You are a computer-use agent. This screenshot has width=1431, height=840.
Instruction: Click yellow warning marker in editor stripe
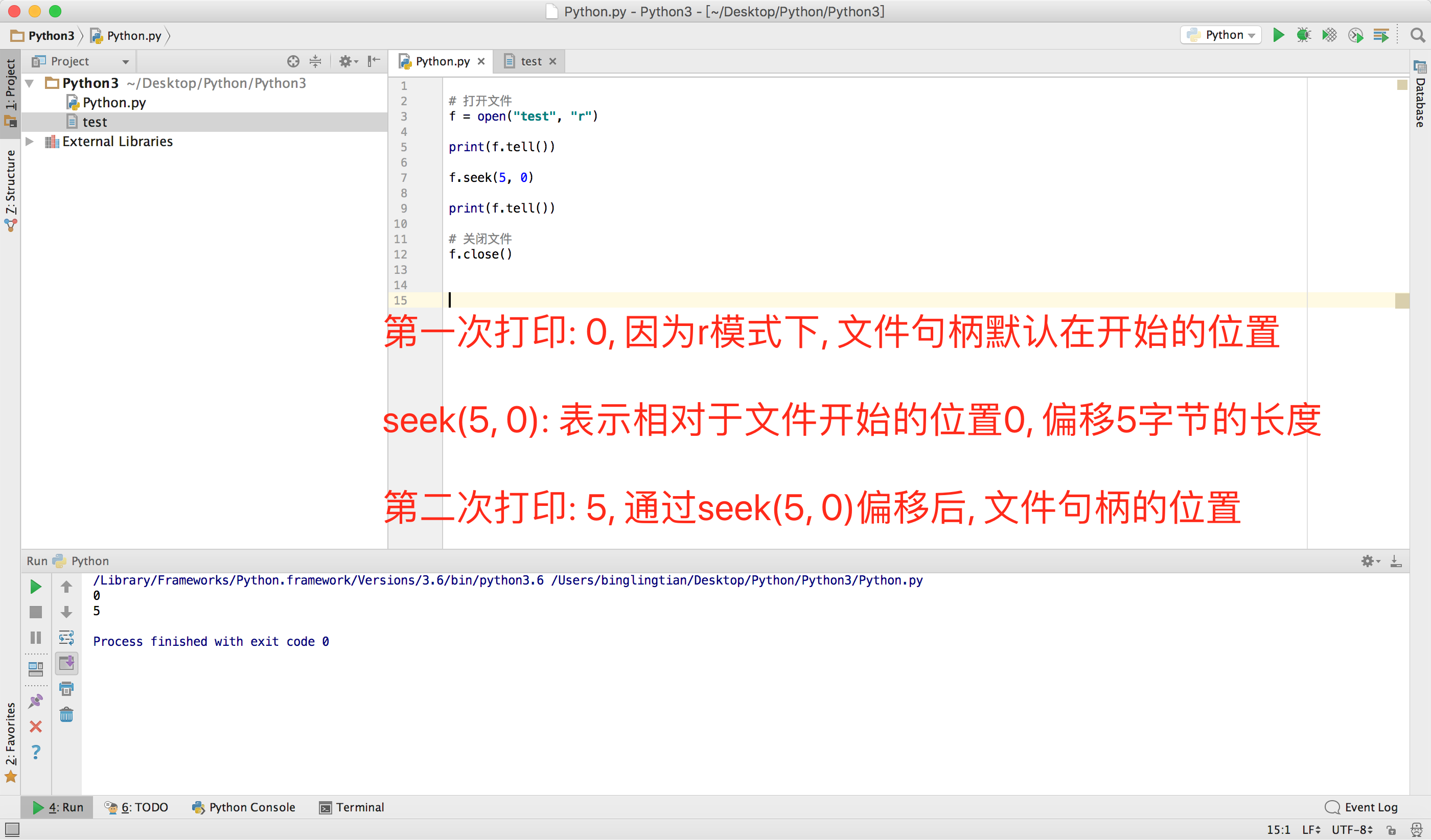click(1402, 85)
